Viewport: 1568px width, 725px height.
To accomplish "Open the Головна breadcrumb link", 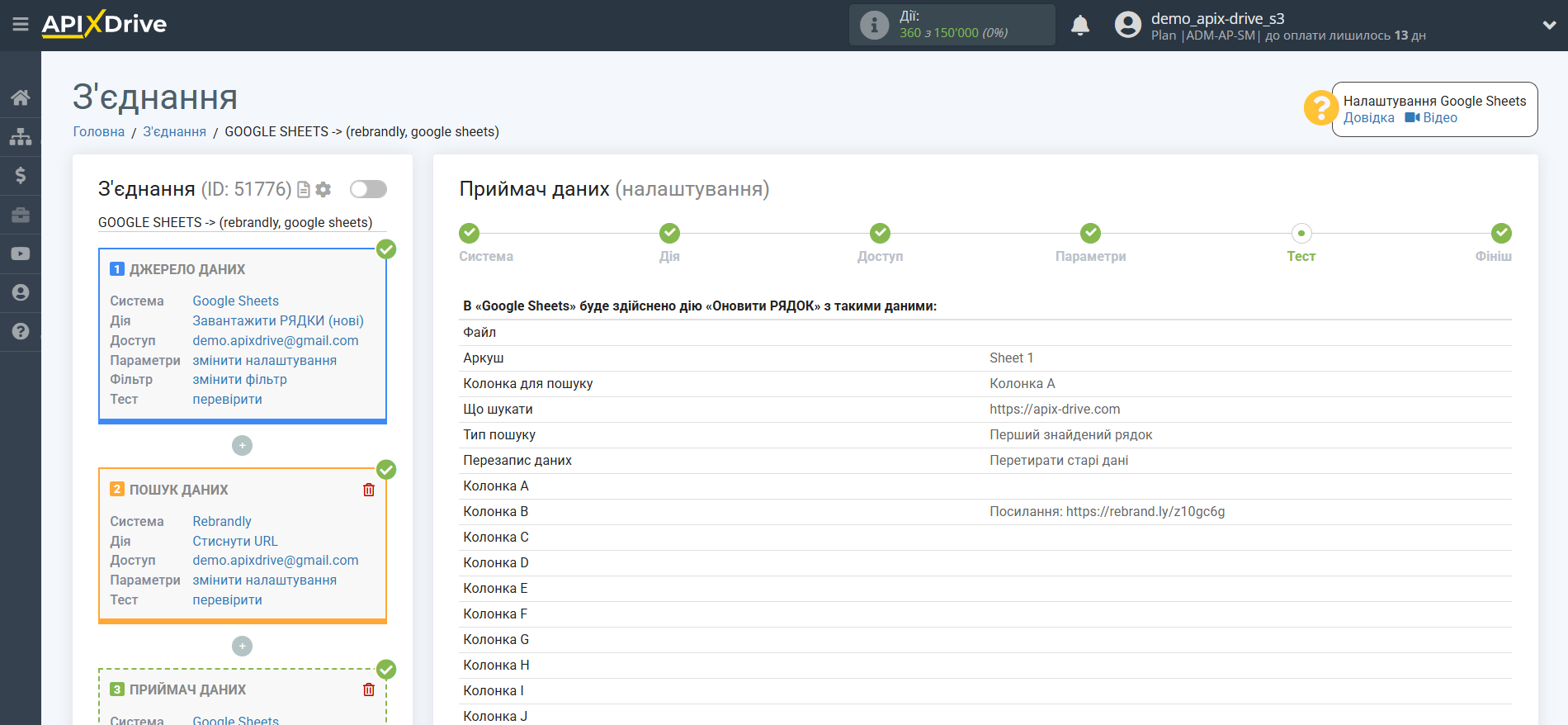I will point(99,132).
